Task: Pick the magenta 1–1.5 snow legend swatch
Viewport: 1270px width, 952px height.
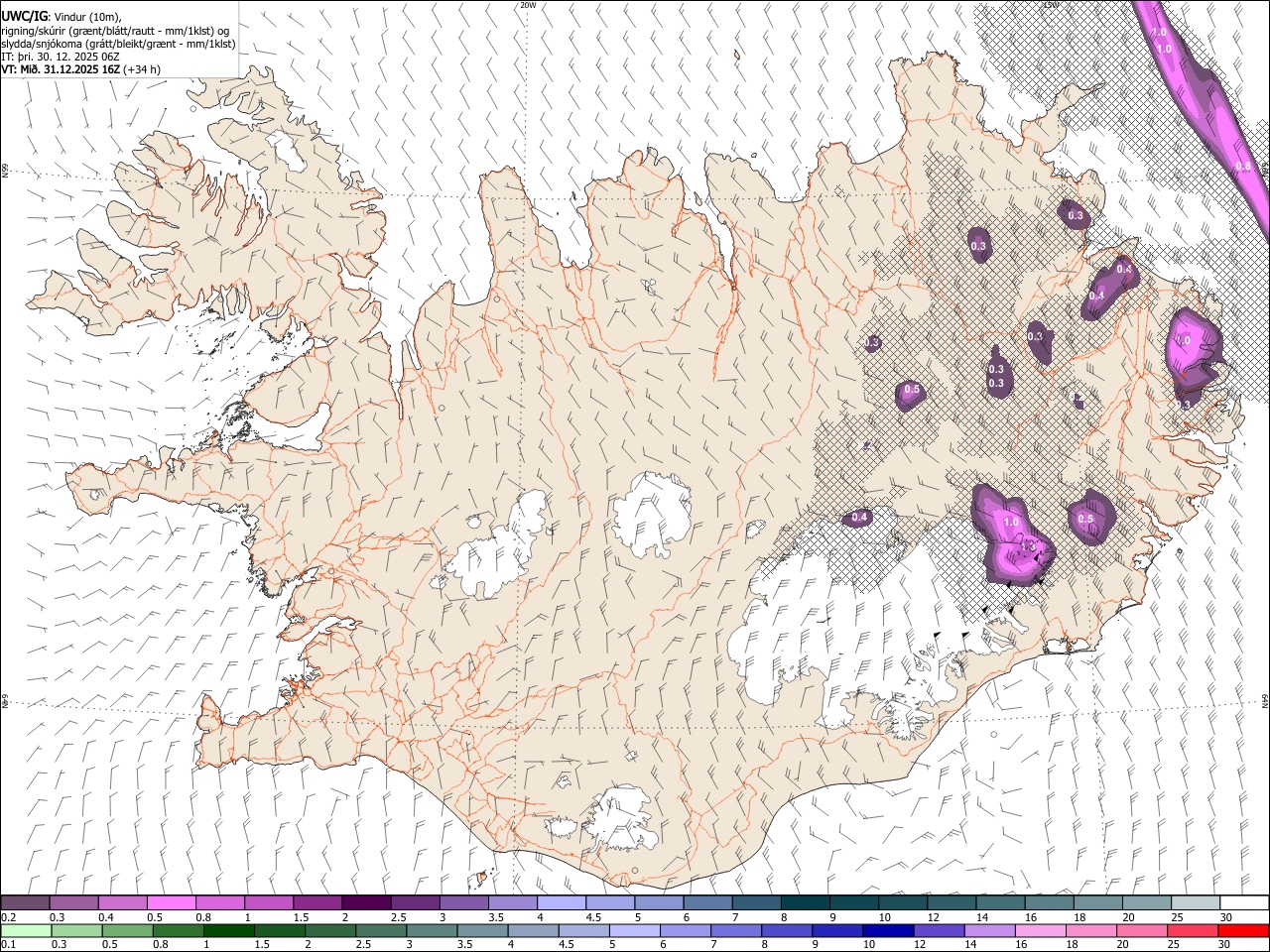Action: (268, 903)
